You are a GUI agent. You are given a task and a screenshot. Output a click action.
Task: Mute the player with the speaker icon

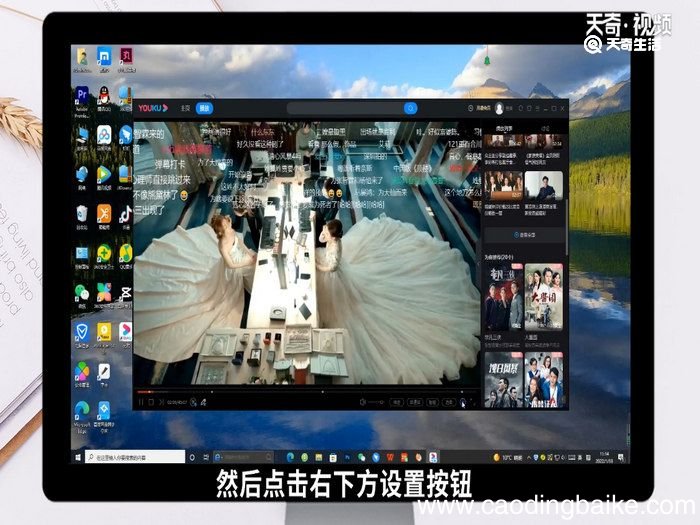(x=362, y=402)
